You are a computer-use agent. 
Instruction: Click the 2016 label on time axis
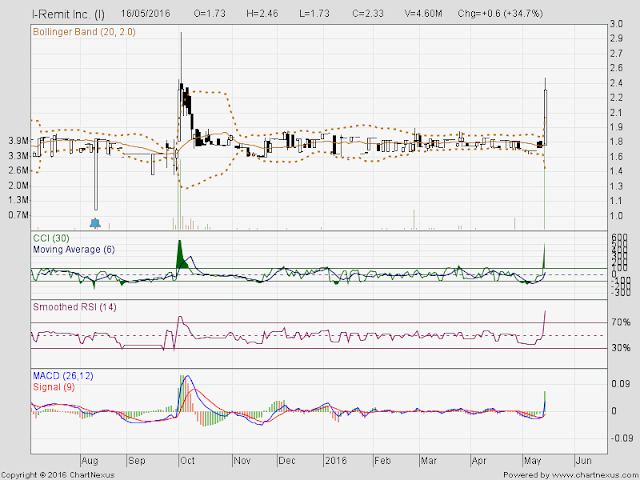tap(336, 461)
